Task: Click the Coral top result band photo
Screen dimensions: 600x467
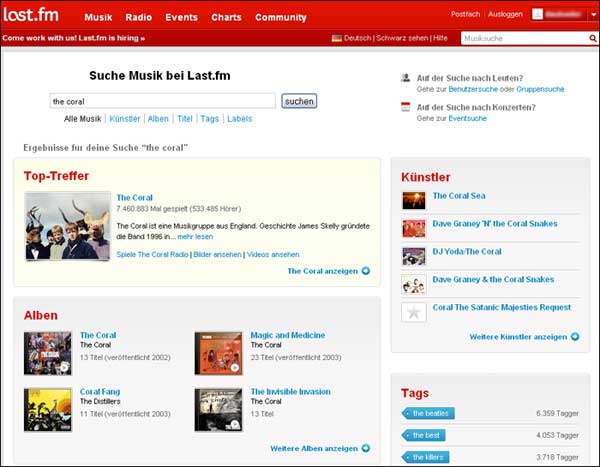Action: [67, 226]
